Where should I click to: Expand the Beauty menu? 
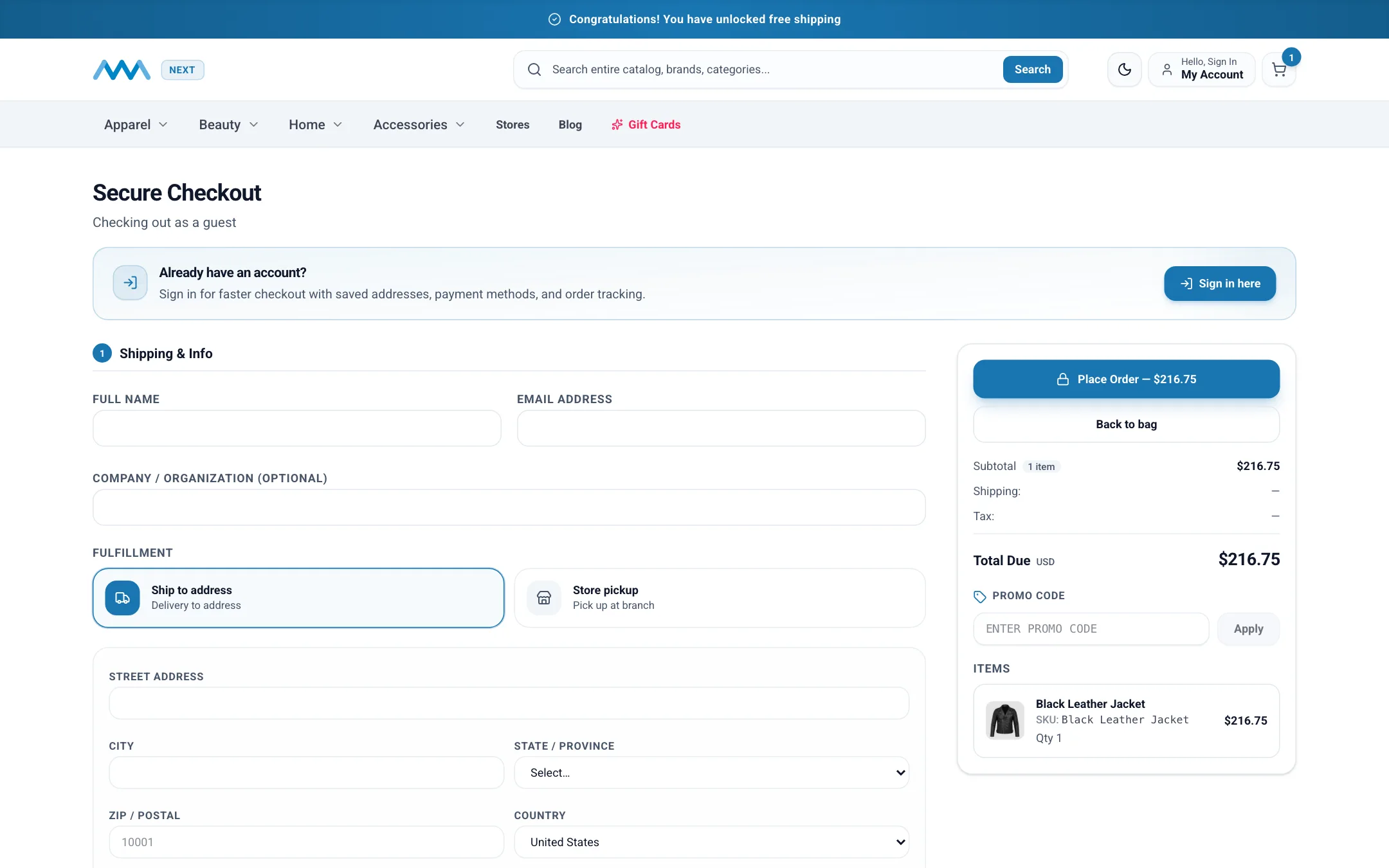pos(228,125)
